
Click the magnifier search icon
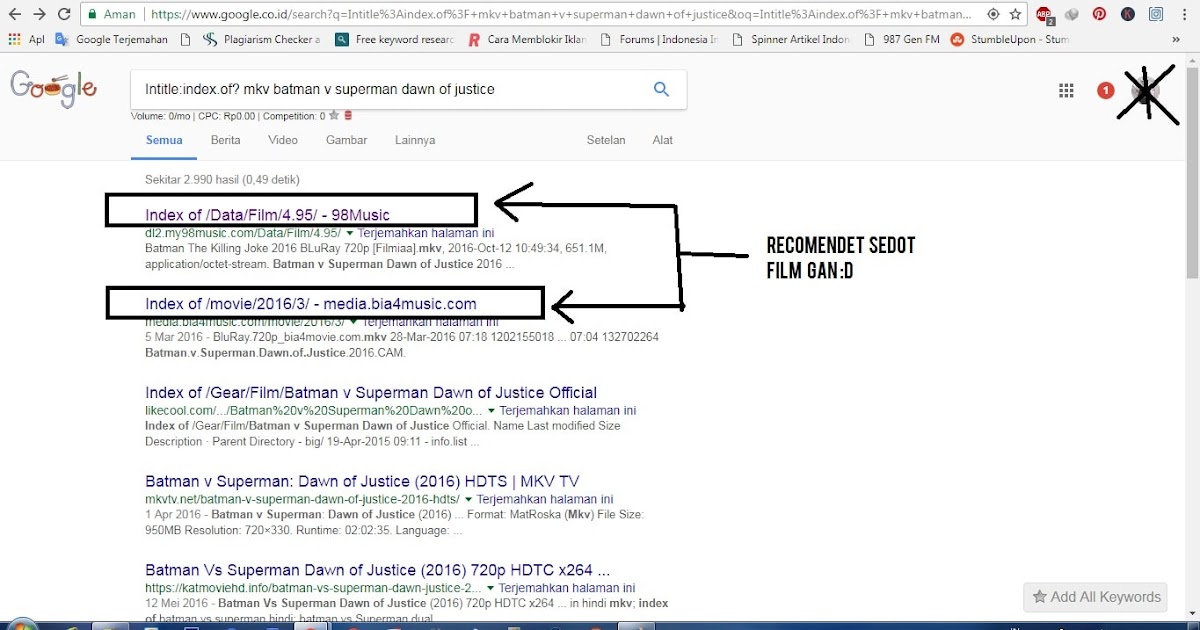661,89
